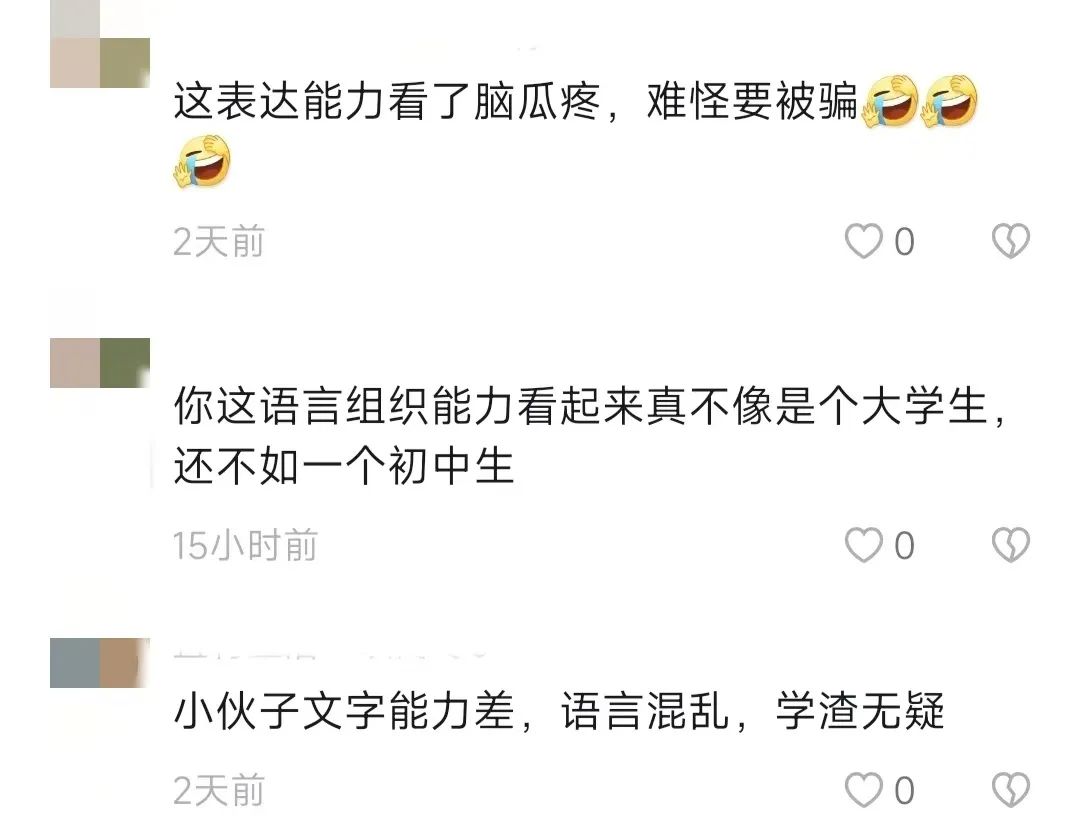Image resolution: width=1080 pixels, height=838 pixels.
Task: Click the 15小时前 timestamp
Action: tap(245, 545)
